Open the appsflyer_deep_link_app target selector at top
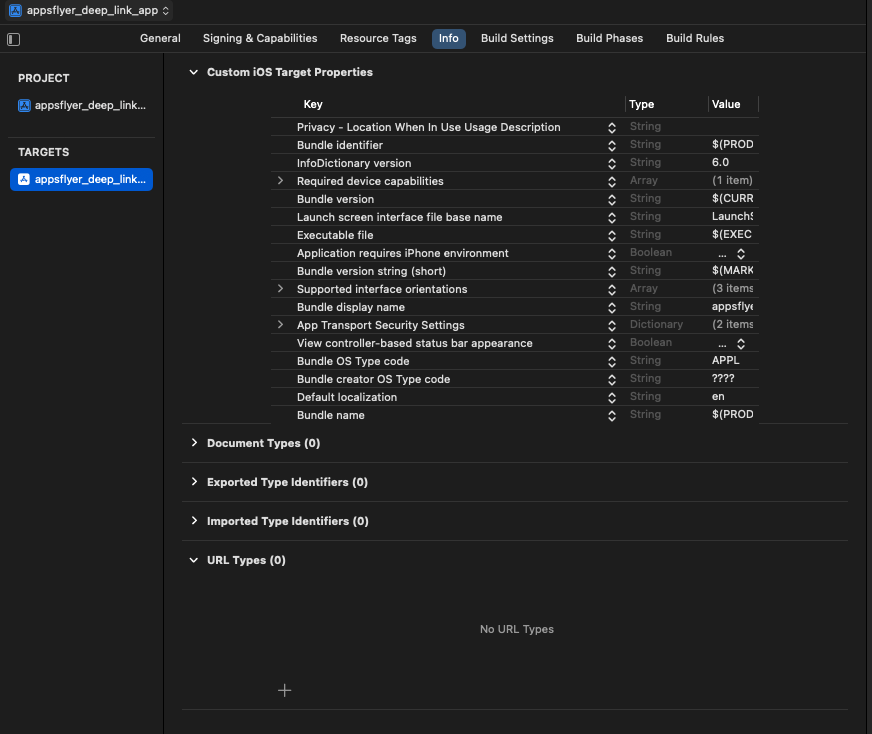 coord(89,11)
